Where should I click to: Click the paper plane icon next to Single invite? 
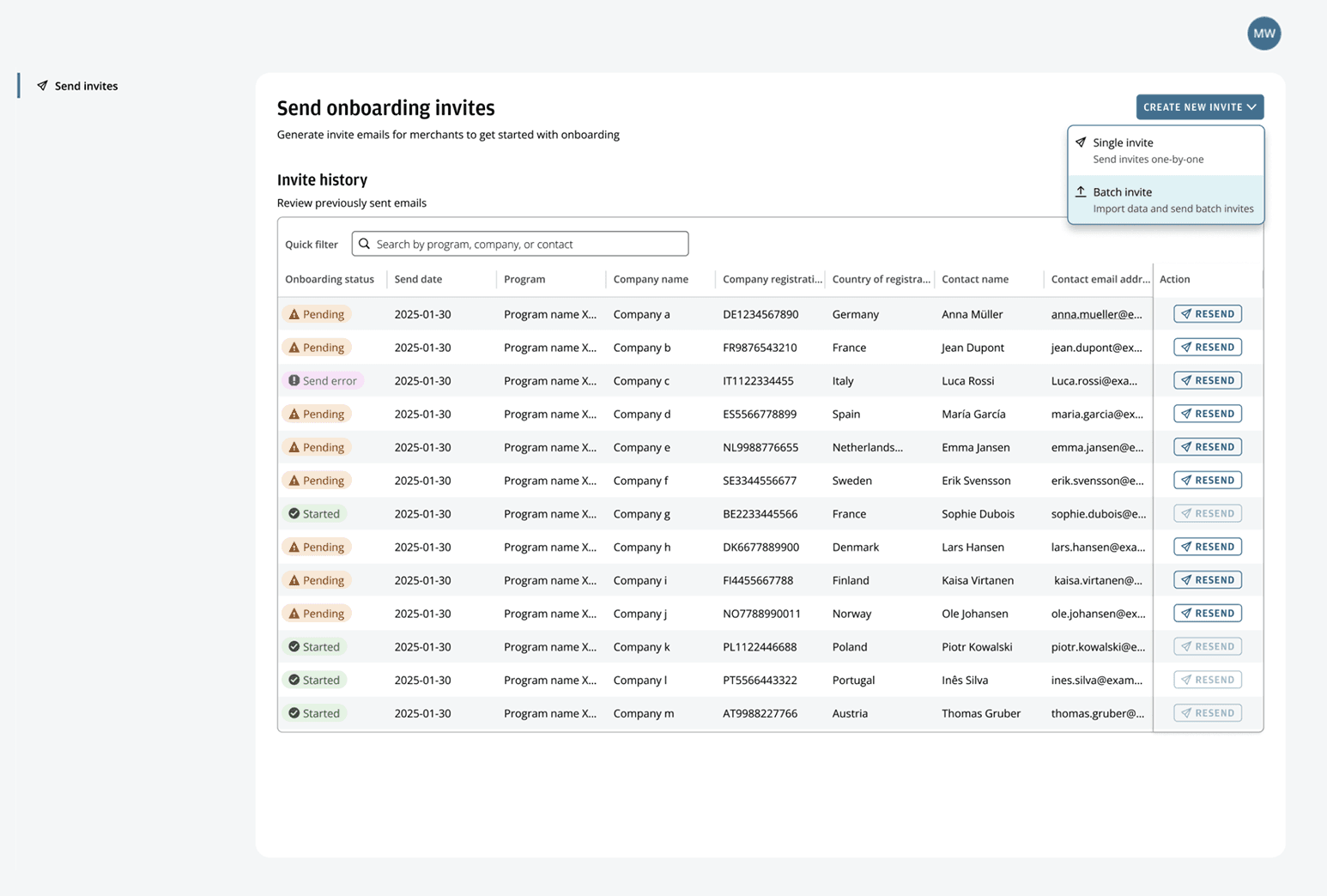pyautogui.click(x=1081, y=142)
